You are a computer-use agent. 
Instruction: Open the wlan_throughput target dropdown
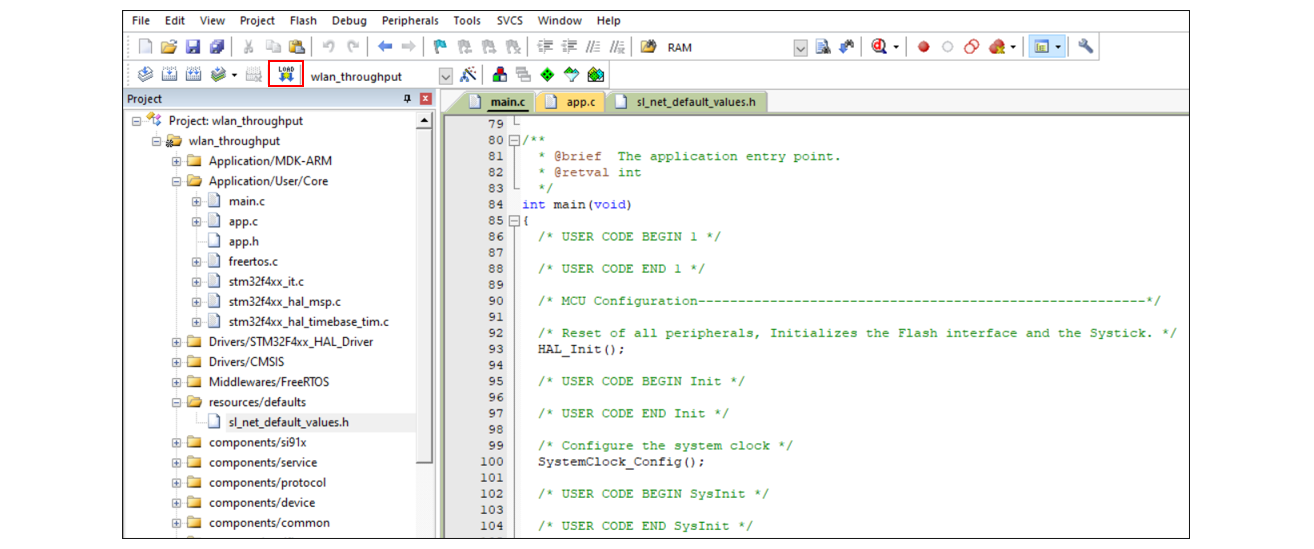tap(445, 76)
